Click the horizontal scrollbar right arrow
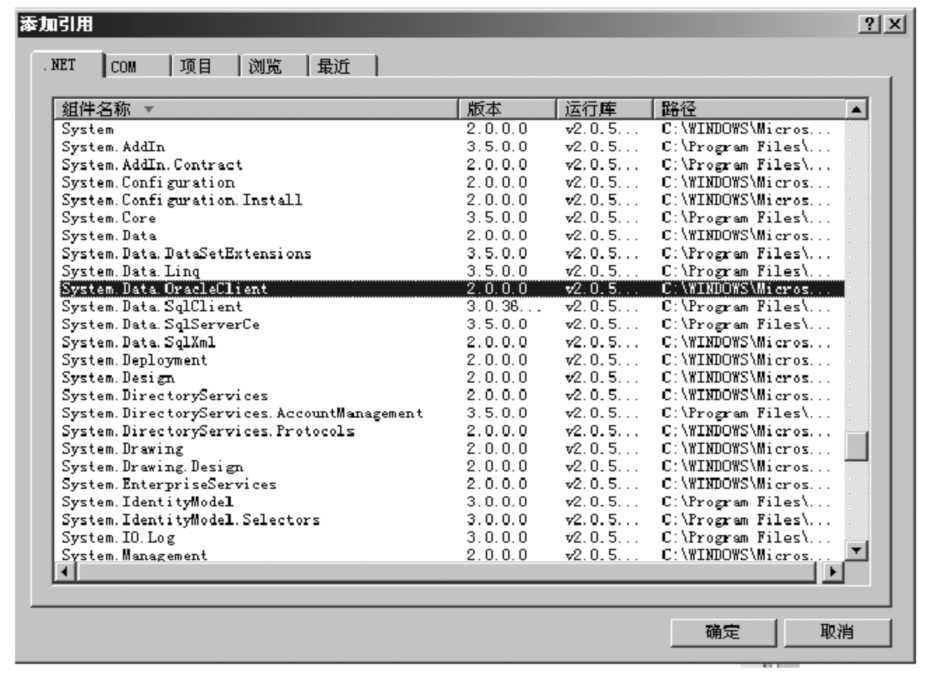The height and width of the screenshot is (676, 934). tap(833, 572)
